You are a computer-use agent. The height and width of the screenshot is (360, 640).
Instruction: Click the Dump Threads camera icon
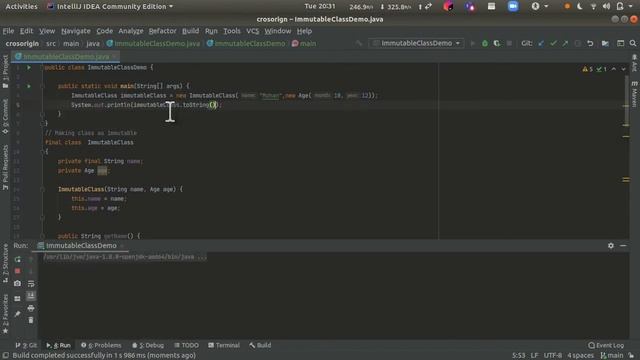(x=17, y=283)
